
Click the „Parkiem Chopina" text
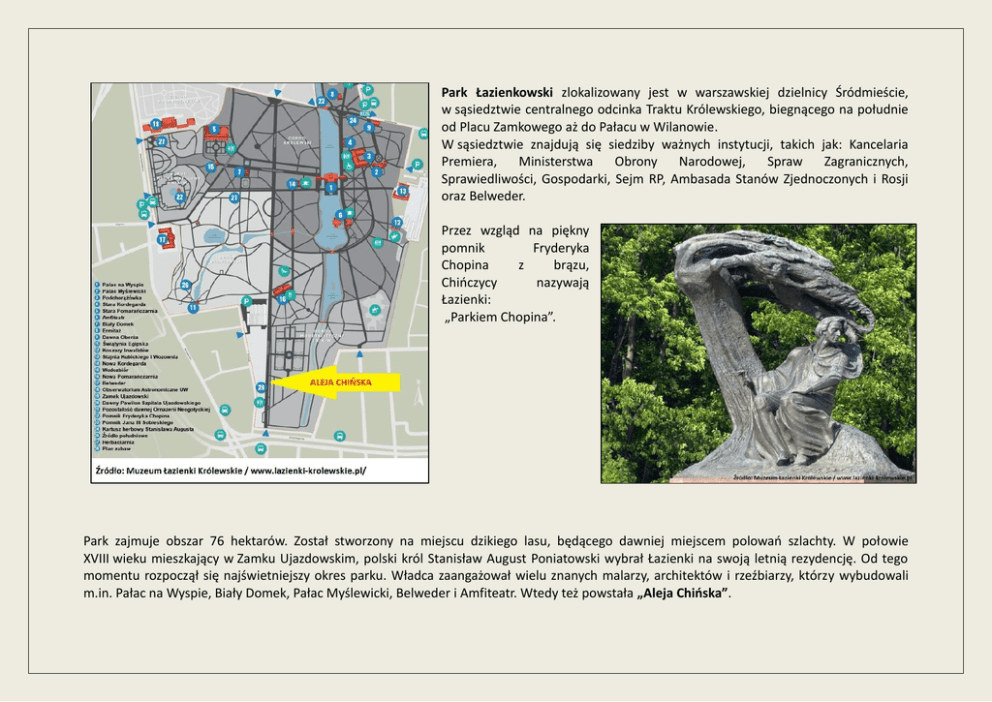tap(499, 317)
